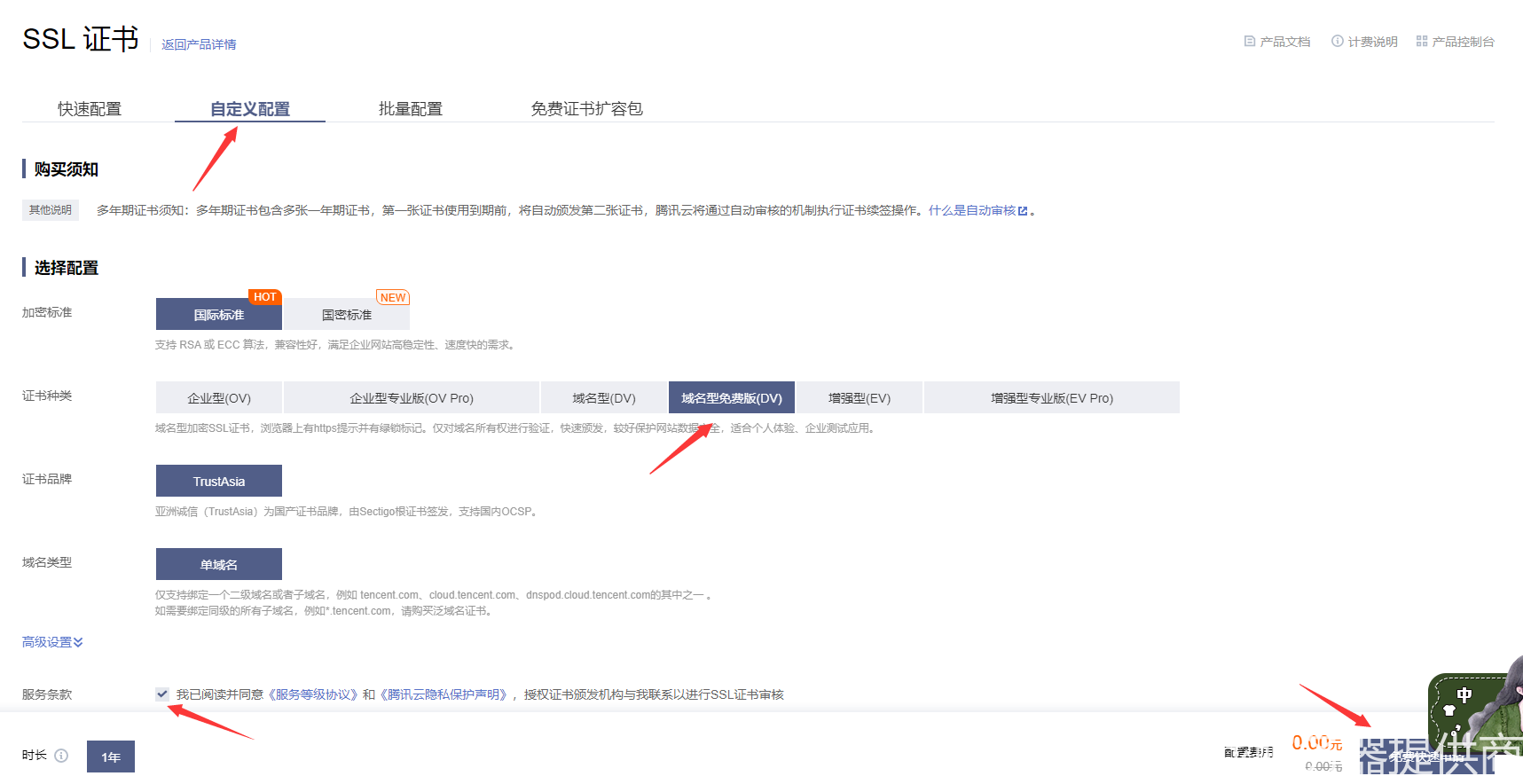The image size is (1523, 784).
Task: Open external link icon after 什么是自动审核
Action: pyautogui.click(x=1023, y=211)
